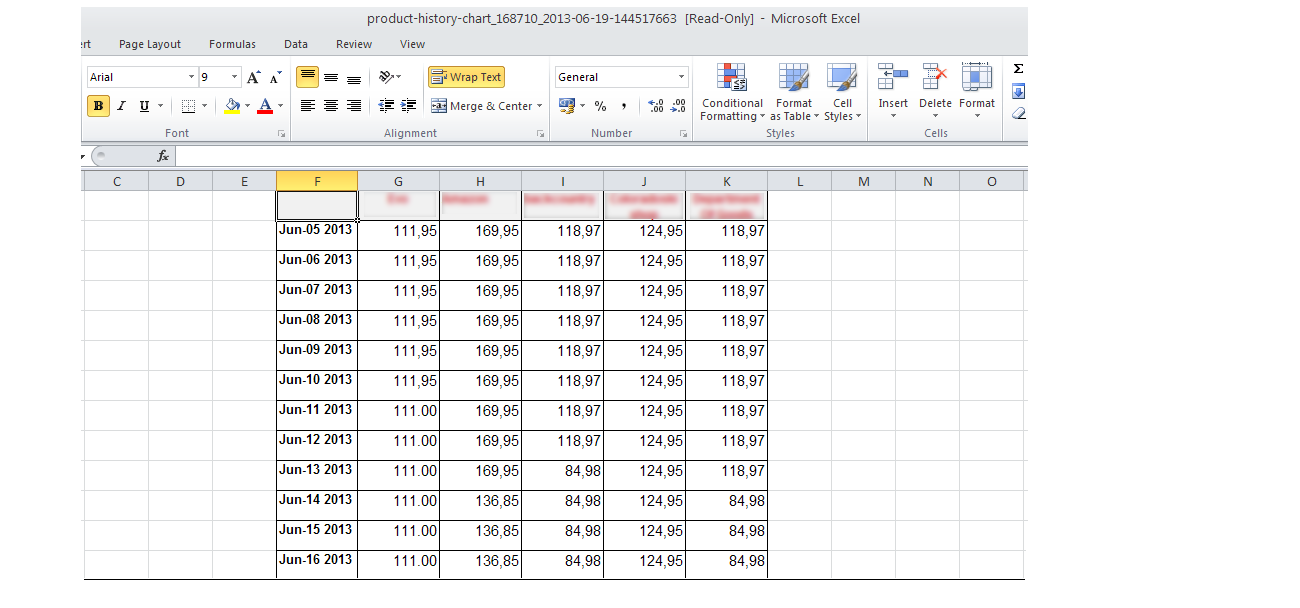The height and width of the screenshot is (608, 1300).
Task: Toggle Bottom Align
Action: (x=353, y=77)
